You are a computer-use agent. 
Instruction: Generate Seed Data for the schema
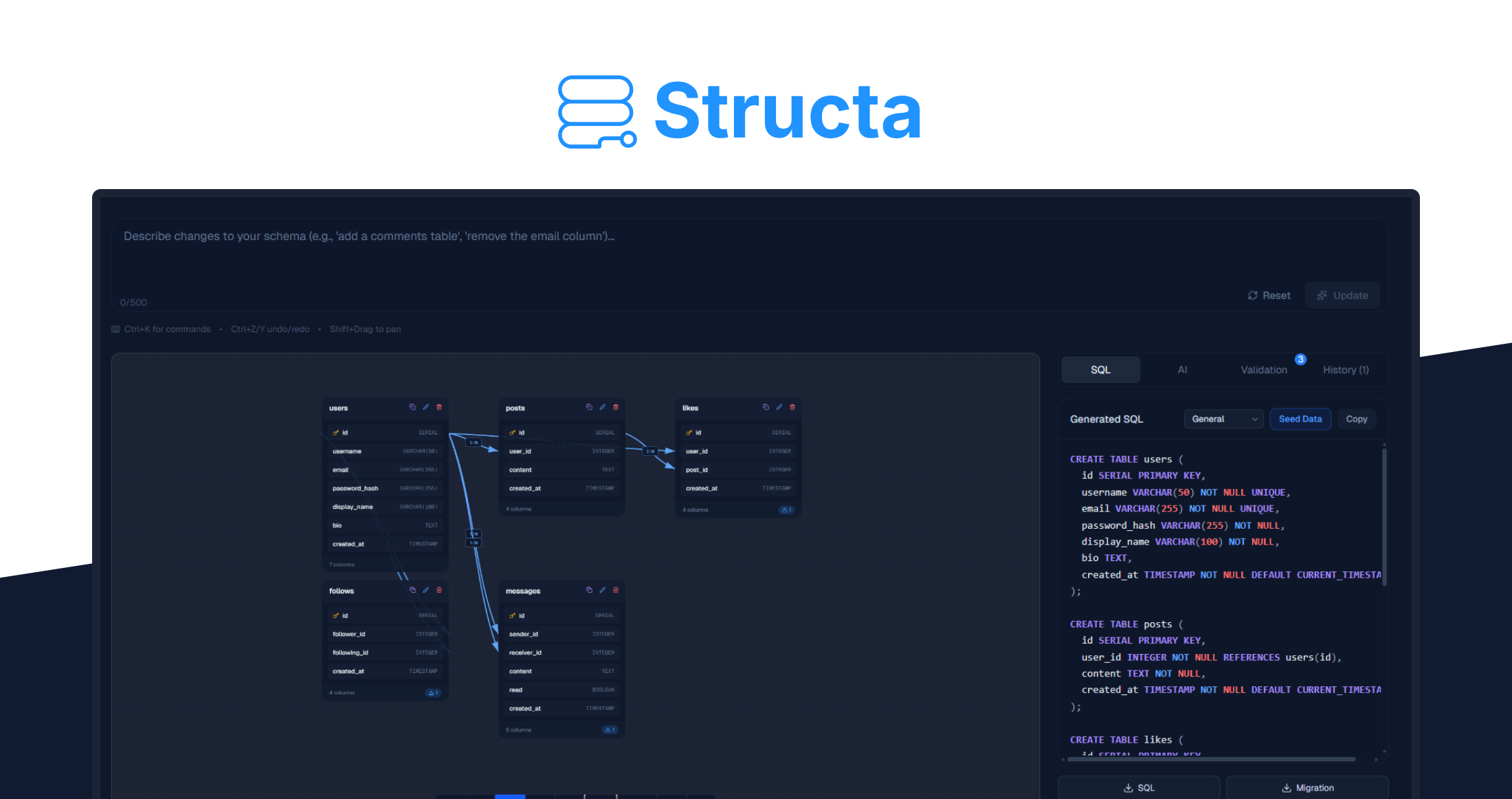[x=1300, y=419]
